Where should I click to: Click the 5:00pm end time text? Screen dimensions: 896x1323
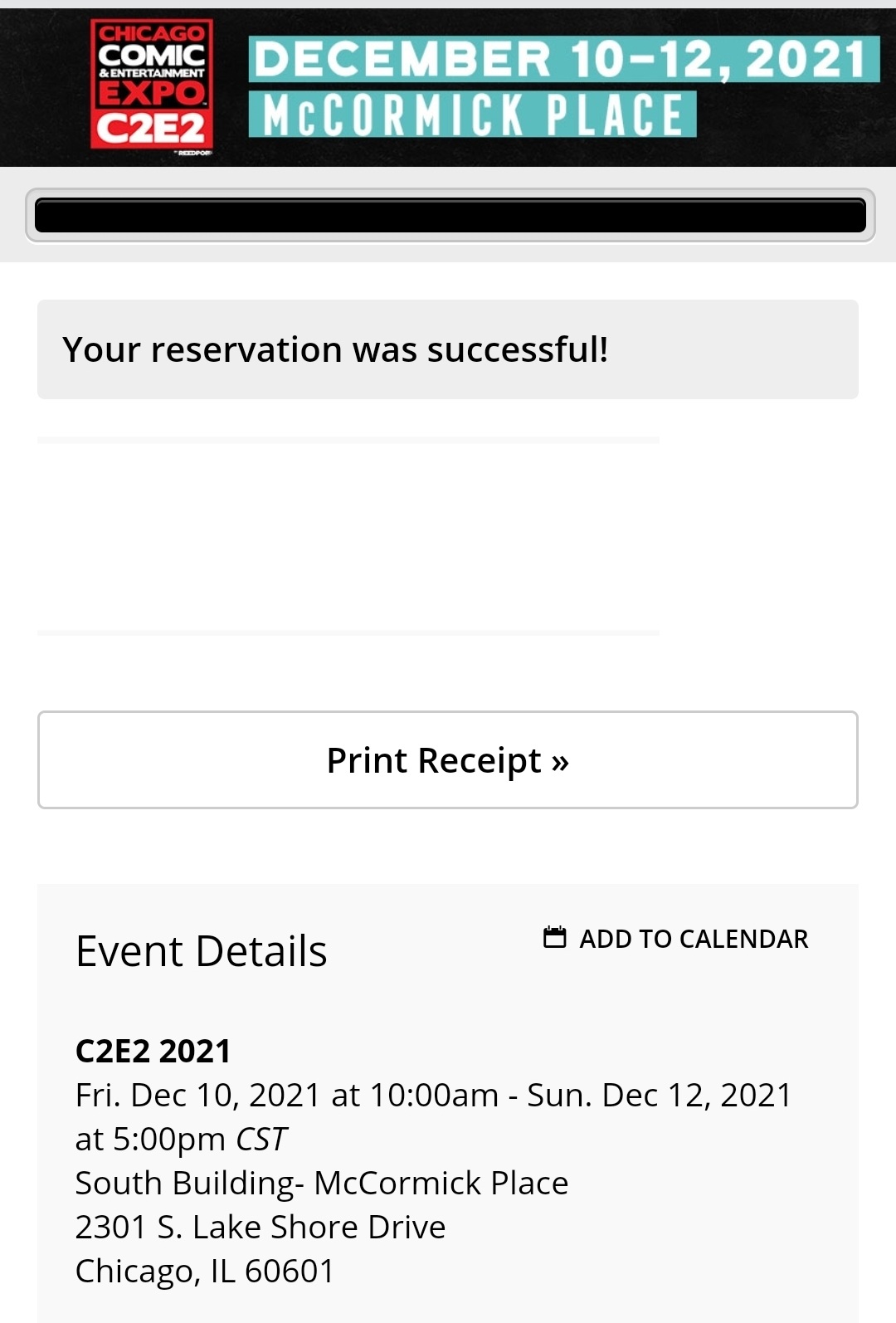click(169, 1139)
